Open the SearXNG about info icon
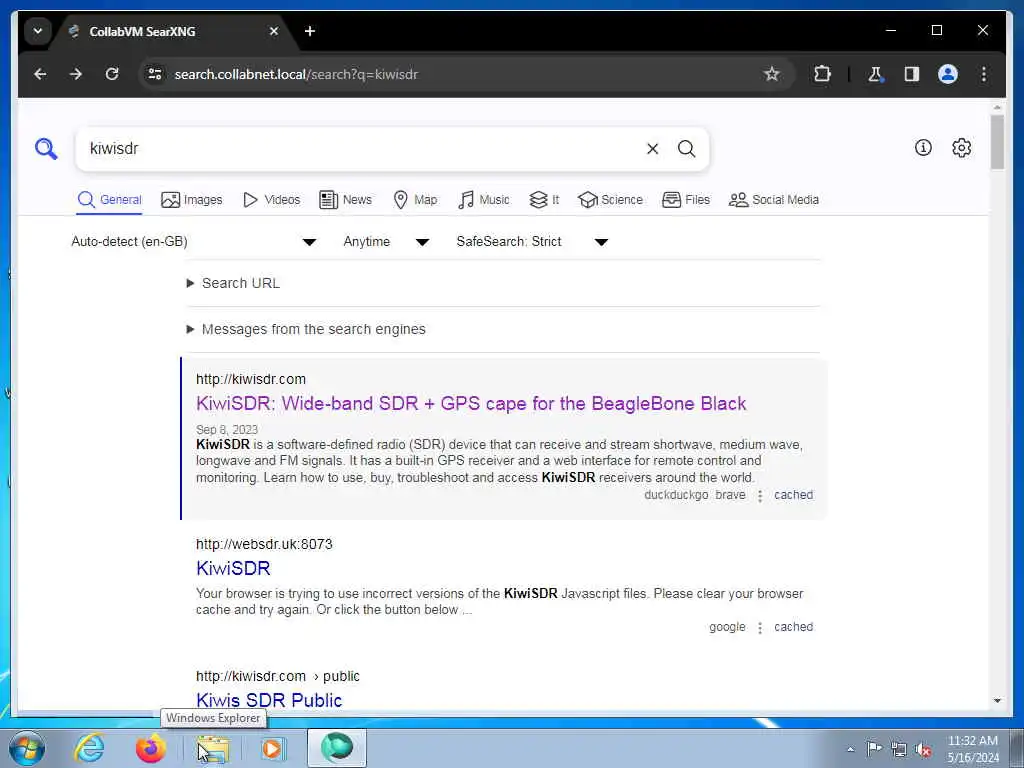Screen dimensions: 1024x768 click(923, 148)
